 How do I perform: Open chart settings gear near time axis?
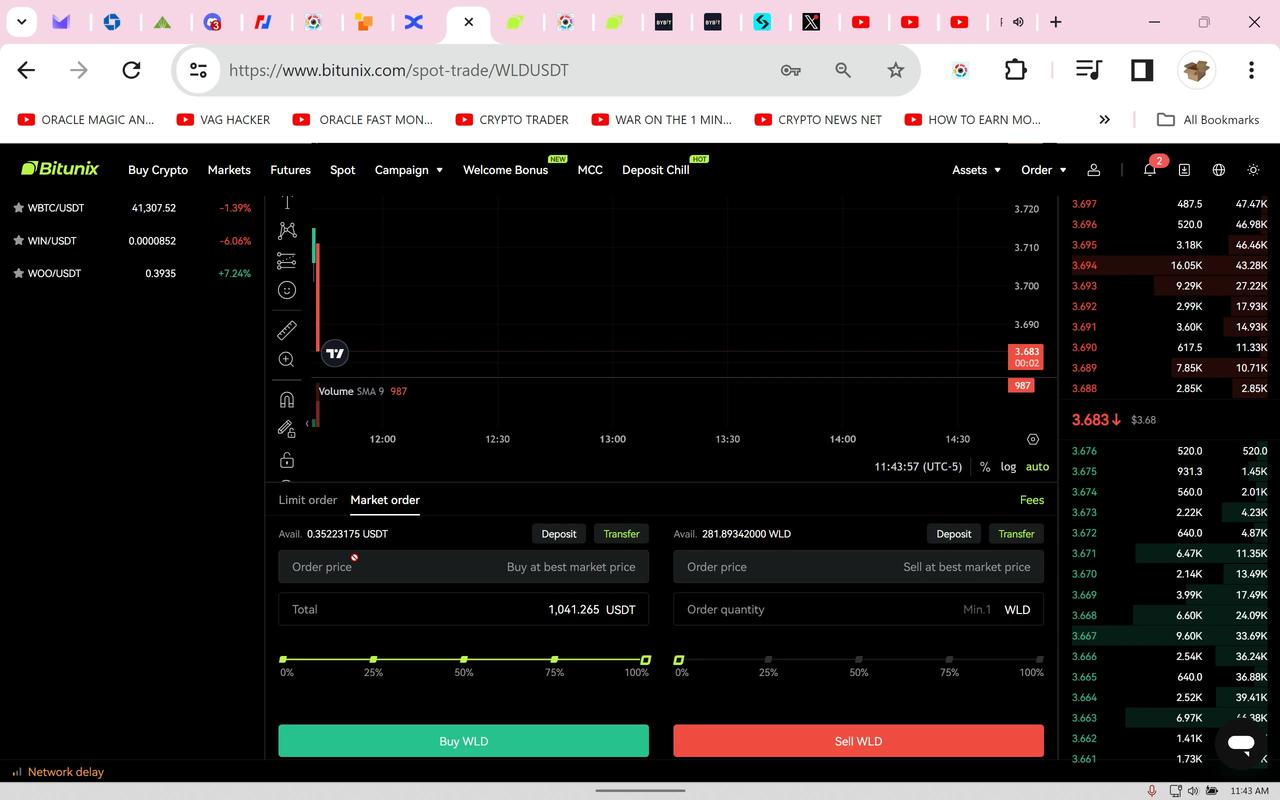[x=1033, y=439]
